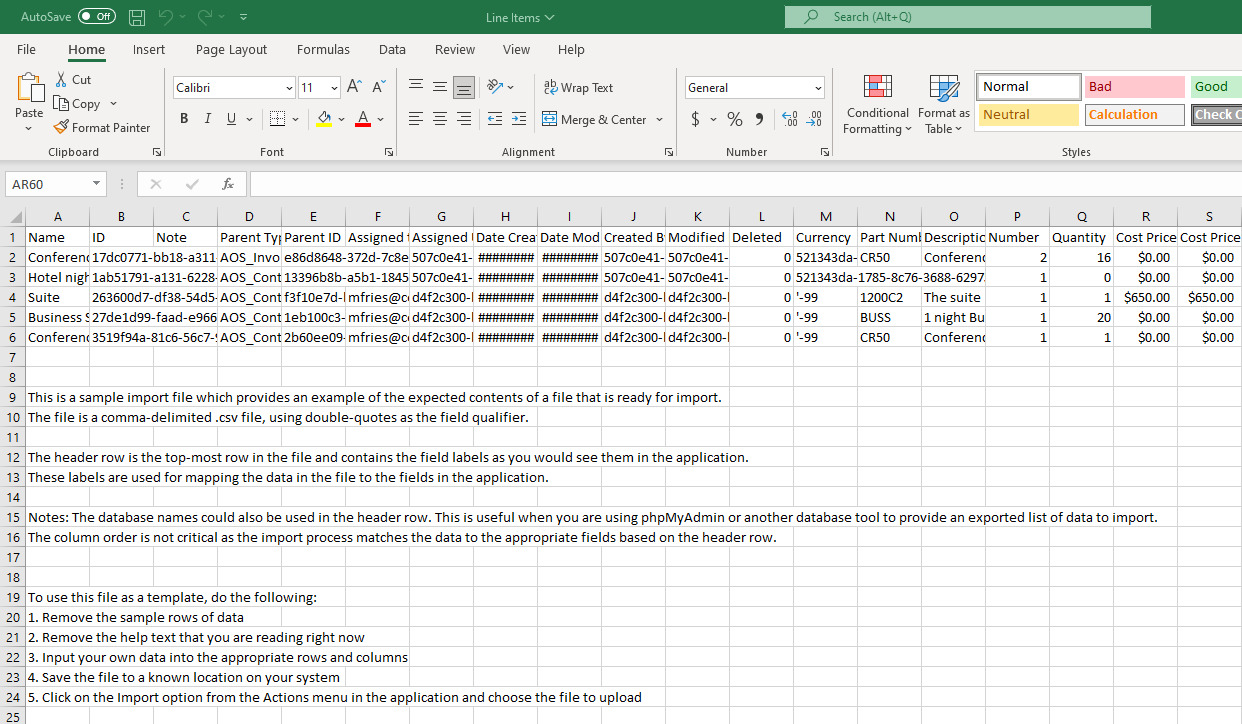Open Clipboard dialog launcher

pos(157,152)
